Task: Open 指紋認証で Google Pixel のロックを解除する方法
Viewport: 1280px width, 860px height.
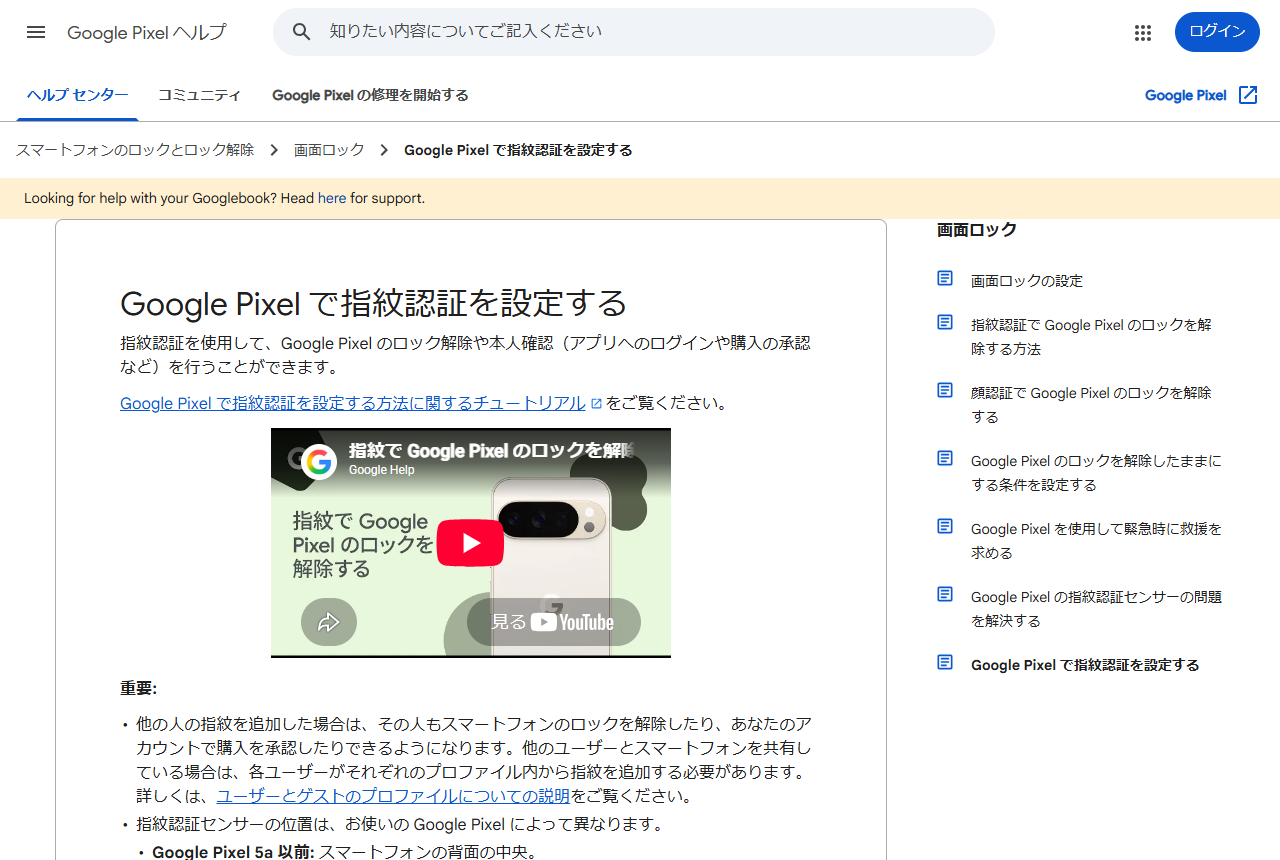Action: tap(1091, 337)
